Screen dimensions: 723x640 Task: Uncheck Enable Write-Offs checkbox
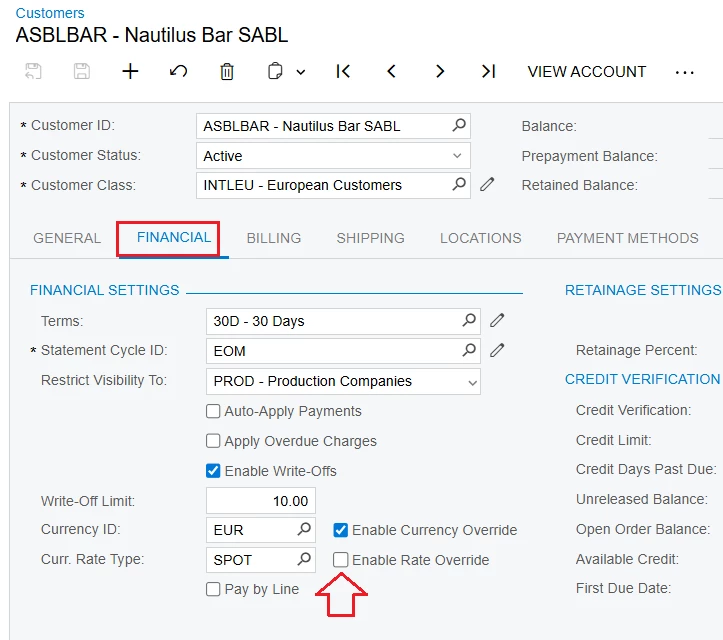[x=213, y=471]
